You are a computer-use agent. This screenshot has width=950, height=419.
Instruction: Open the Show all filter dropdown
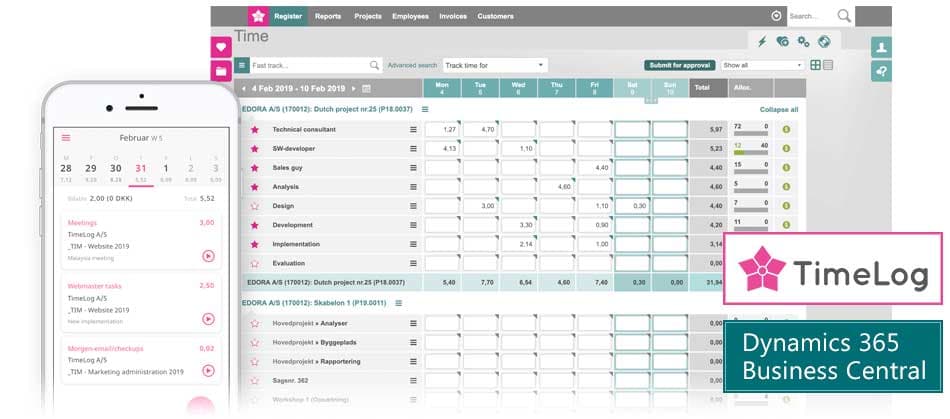tap(763, 65)
